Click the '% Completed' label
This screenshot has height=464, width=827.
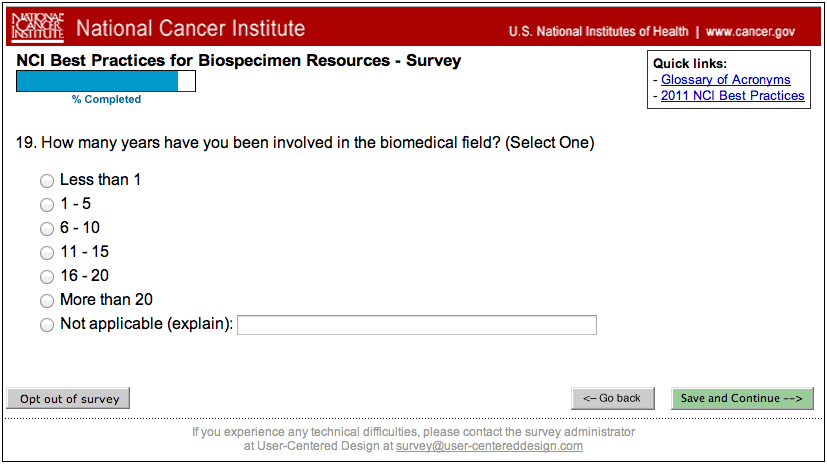tap(106, 99)
